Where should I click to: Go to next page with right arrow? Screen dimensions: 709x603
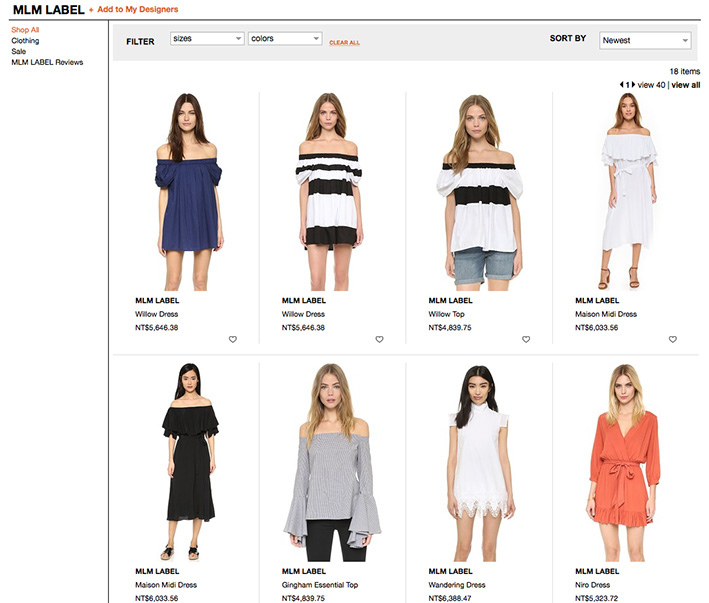633,85
